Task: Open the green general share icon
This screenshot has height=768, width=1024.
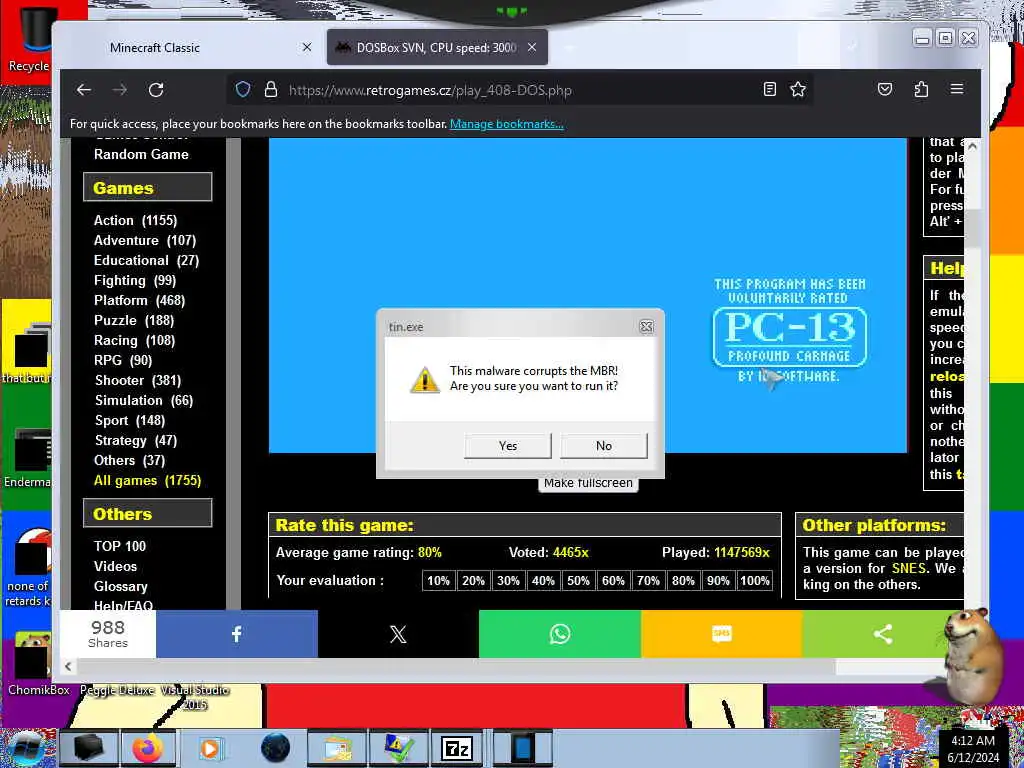Action: [x=882, y=633]
